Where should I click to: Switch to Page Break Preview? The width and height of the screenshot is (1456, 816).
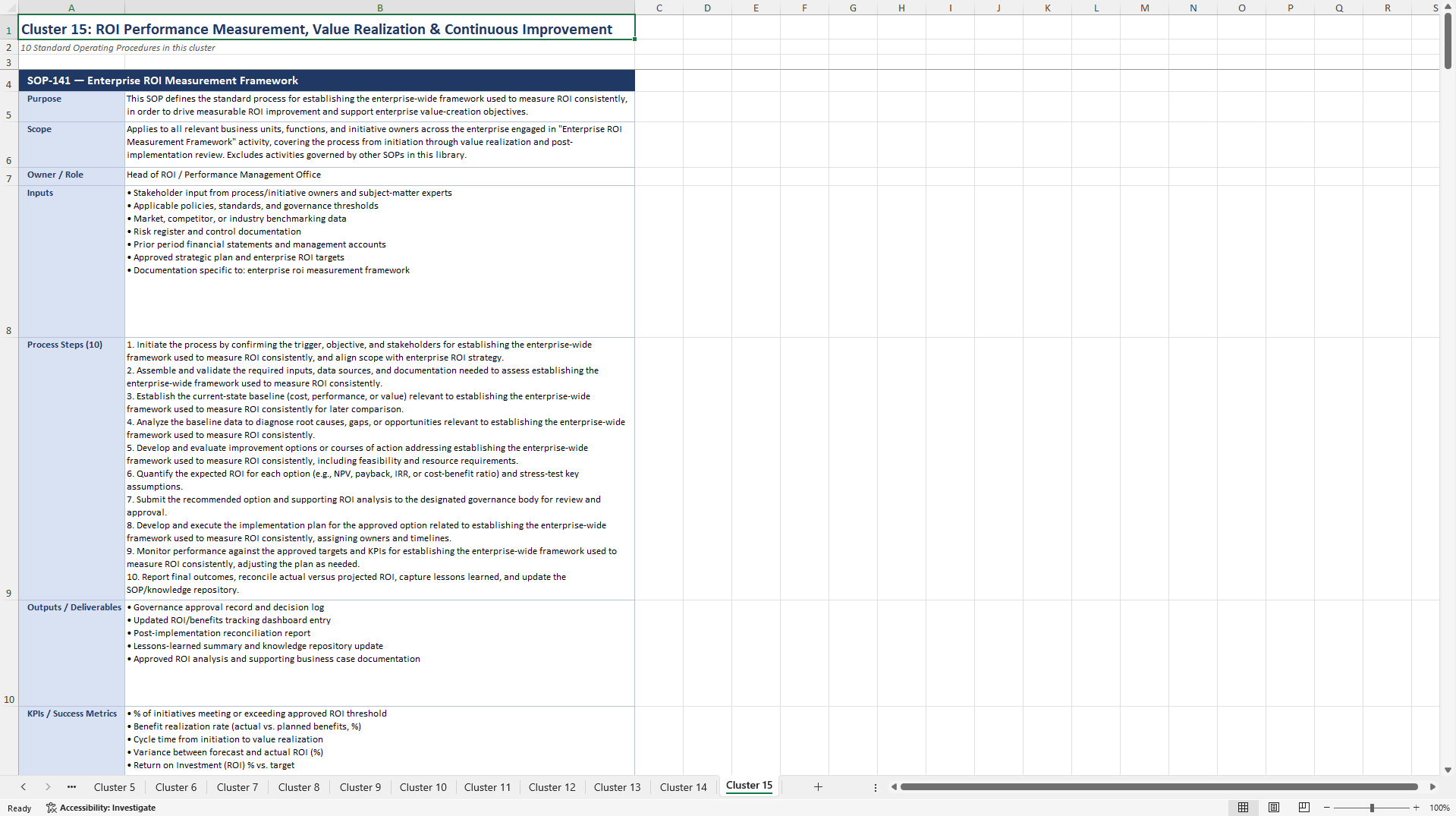[x=1304, y=808]
